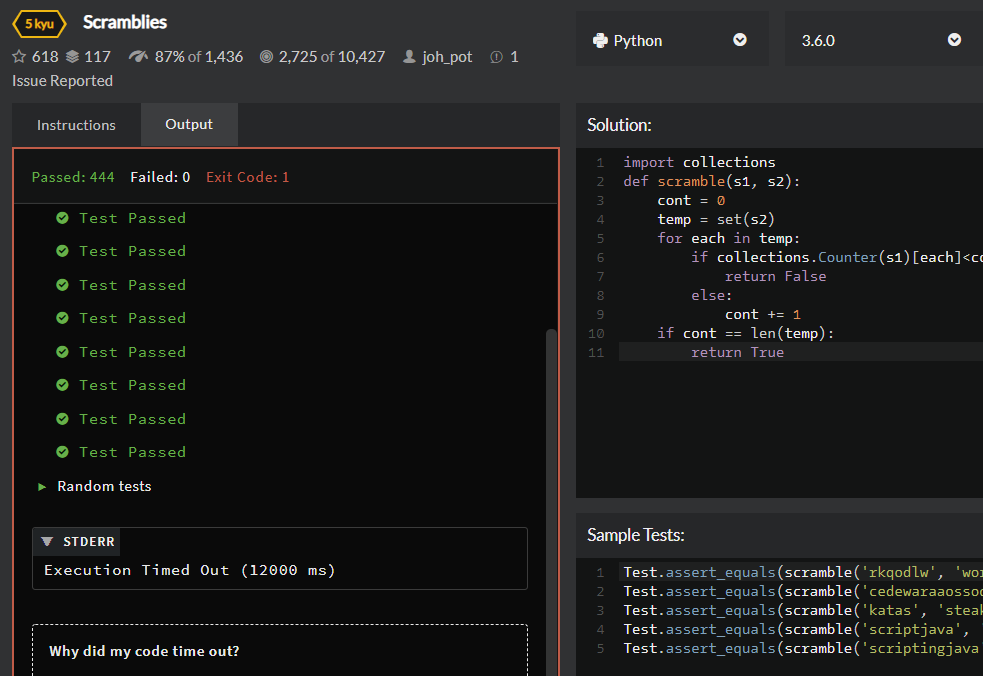
Task: Click the Scramblies kata title
Action: [125, 22]
